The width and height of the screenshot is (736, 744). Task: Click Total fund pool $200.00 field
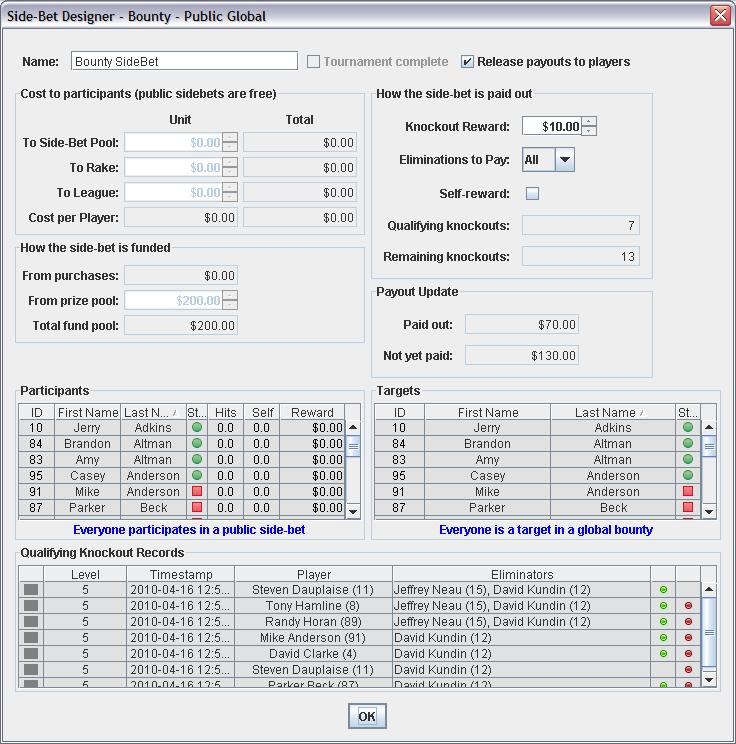point(181,326)
